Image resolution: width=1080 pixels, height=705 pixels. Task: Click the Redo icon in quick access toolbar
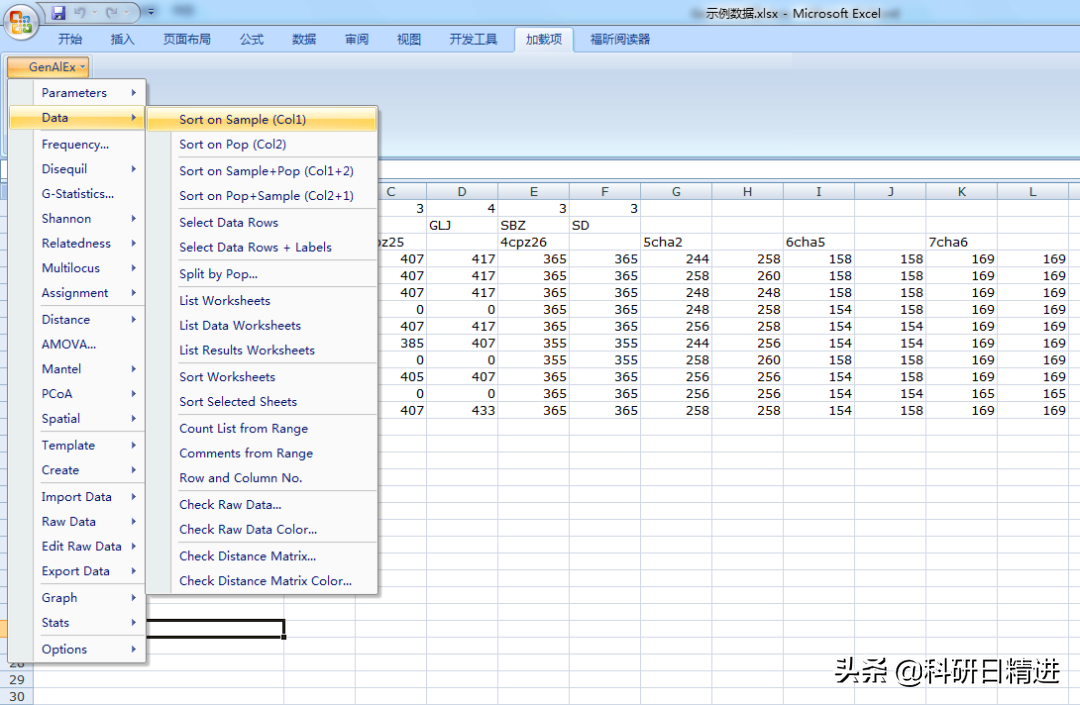112,12
